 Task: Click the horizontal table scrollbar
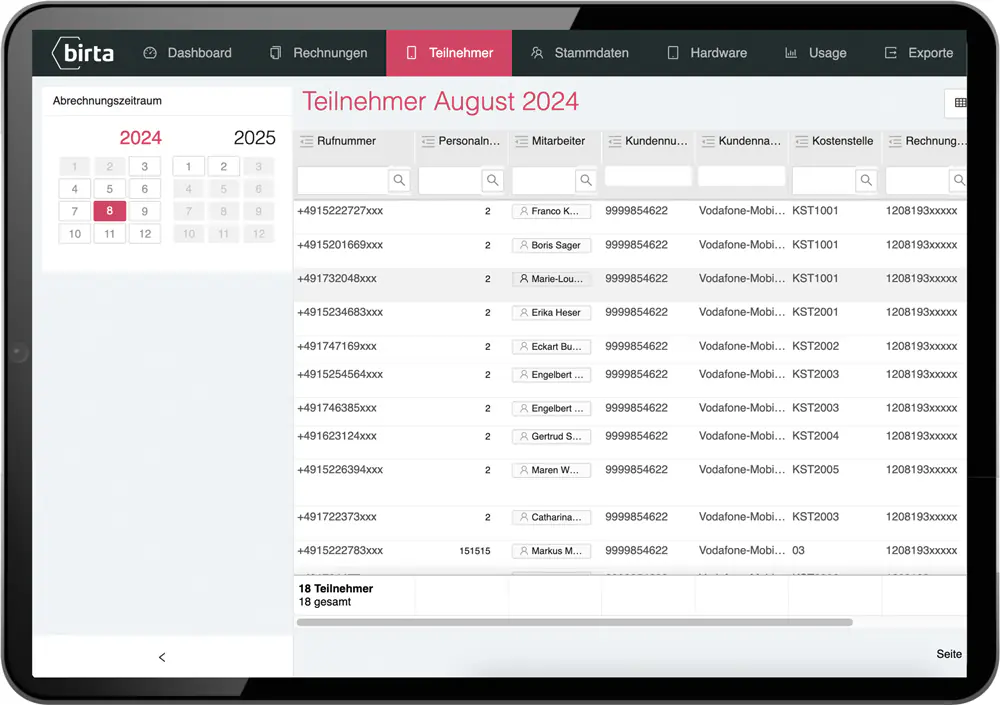coord(574,622)
